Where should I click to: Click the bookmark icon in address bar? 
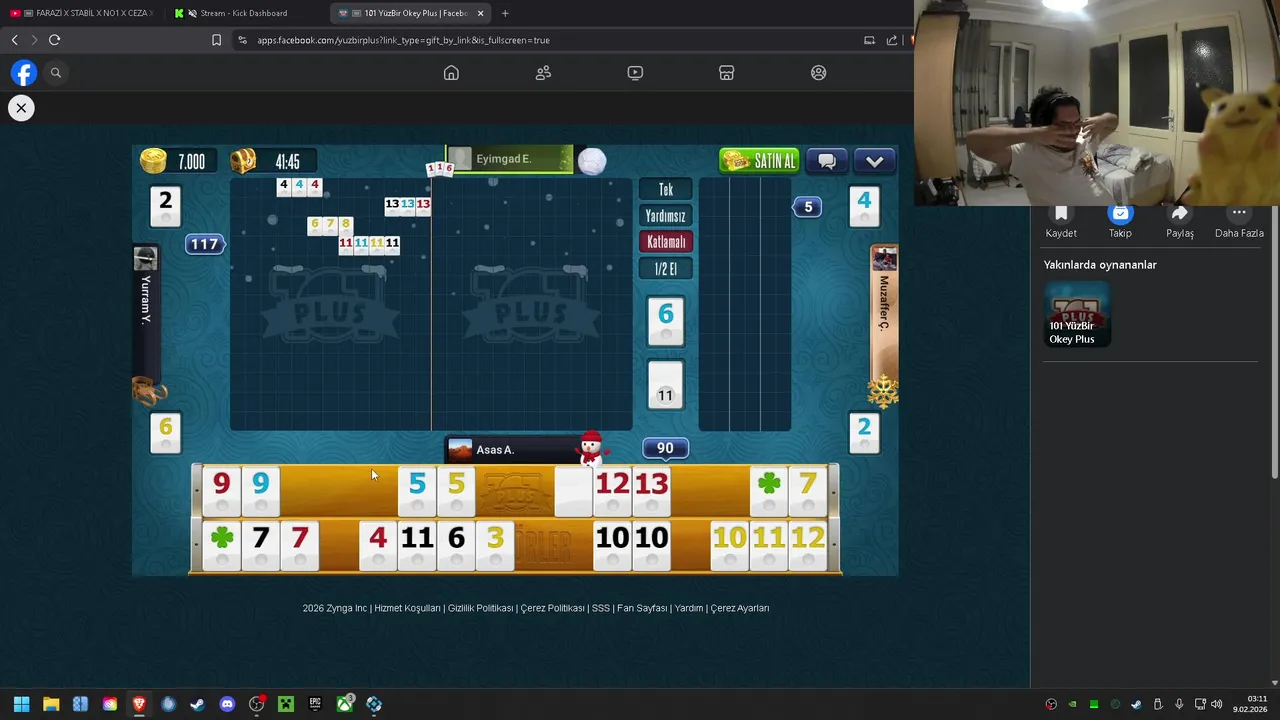[216, 40]
